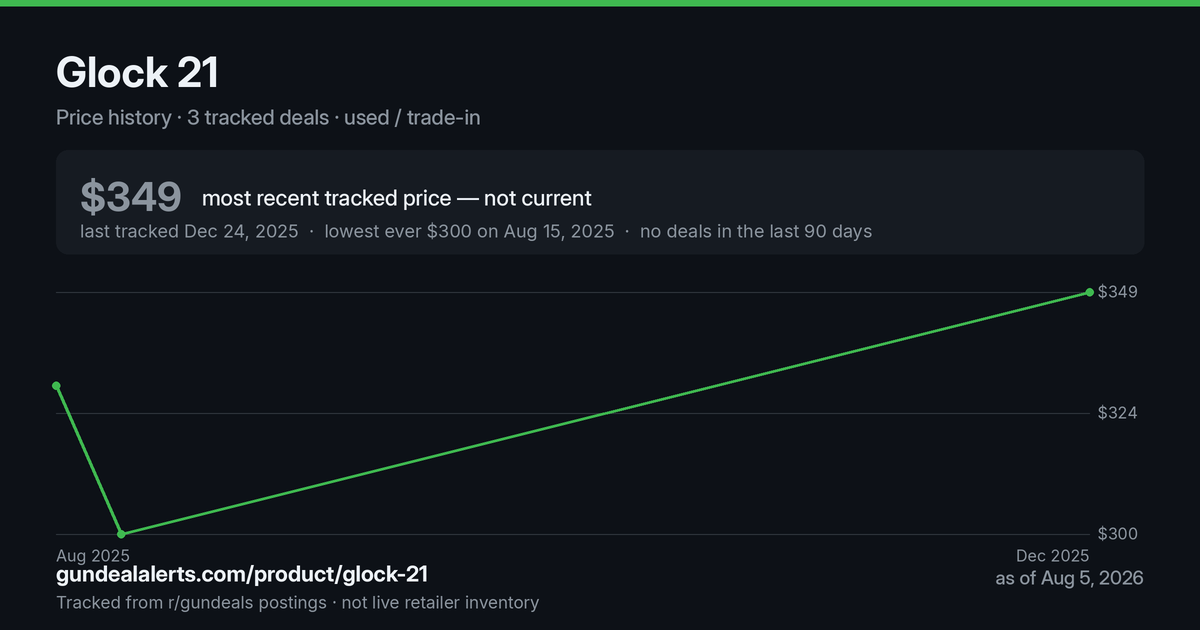Click the $349 data point on the chart
The image size is (1200, 630).
tap(1089, 292)
